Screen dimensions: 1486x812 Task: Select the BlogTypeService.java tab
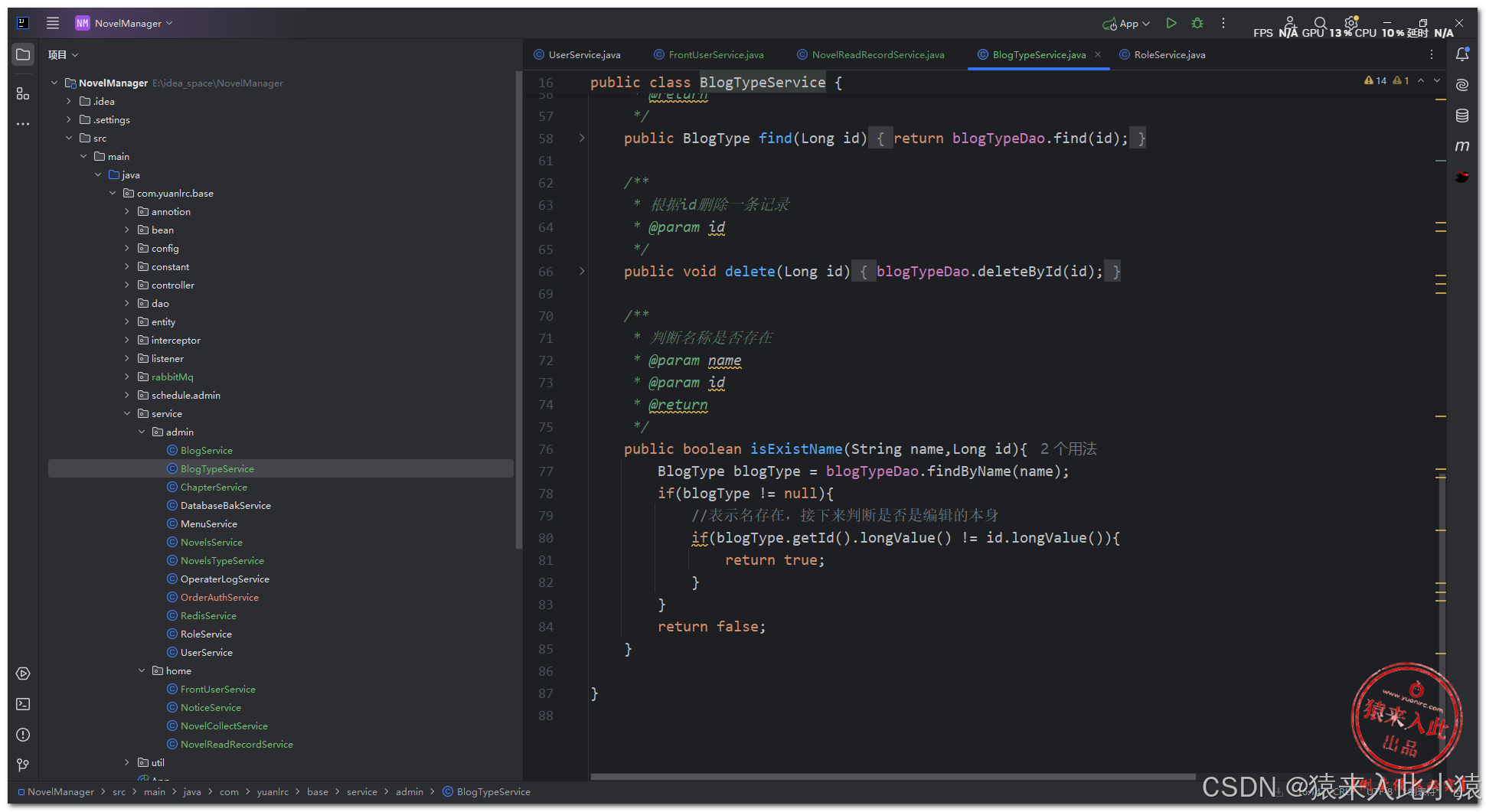pyautogui.click(x=1031, y=54)
